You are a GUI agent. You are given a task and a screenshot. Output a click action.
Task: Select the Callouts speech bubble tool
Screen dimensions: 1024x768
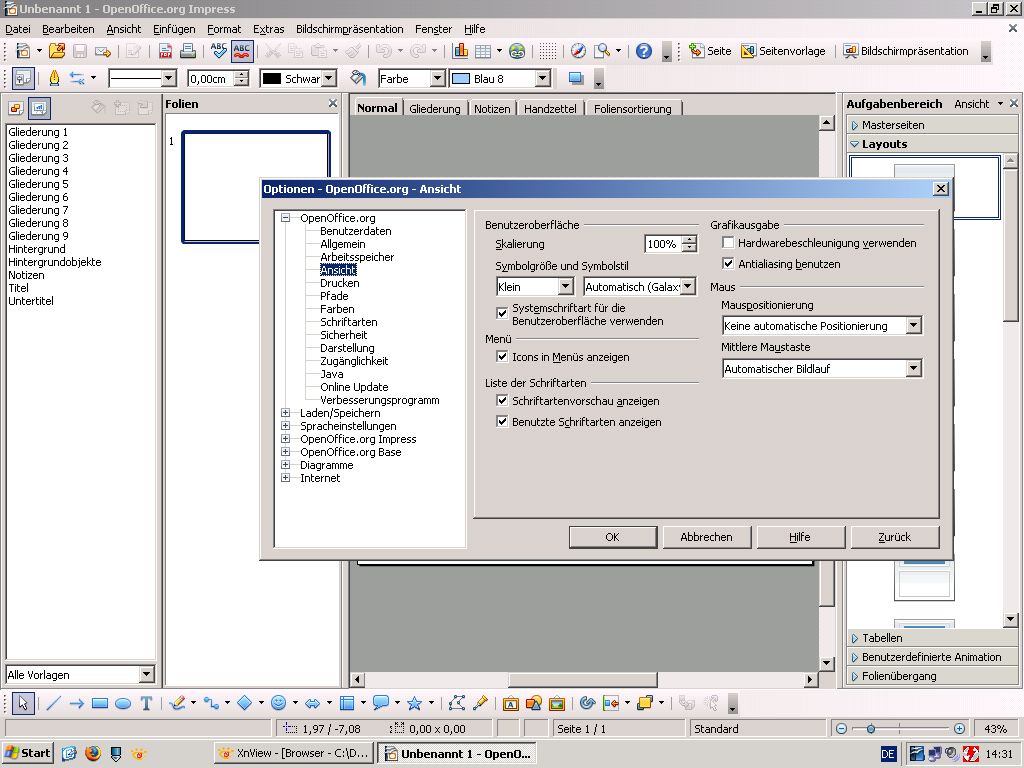pyautogui.click(x=380, y=703)
